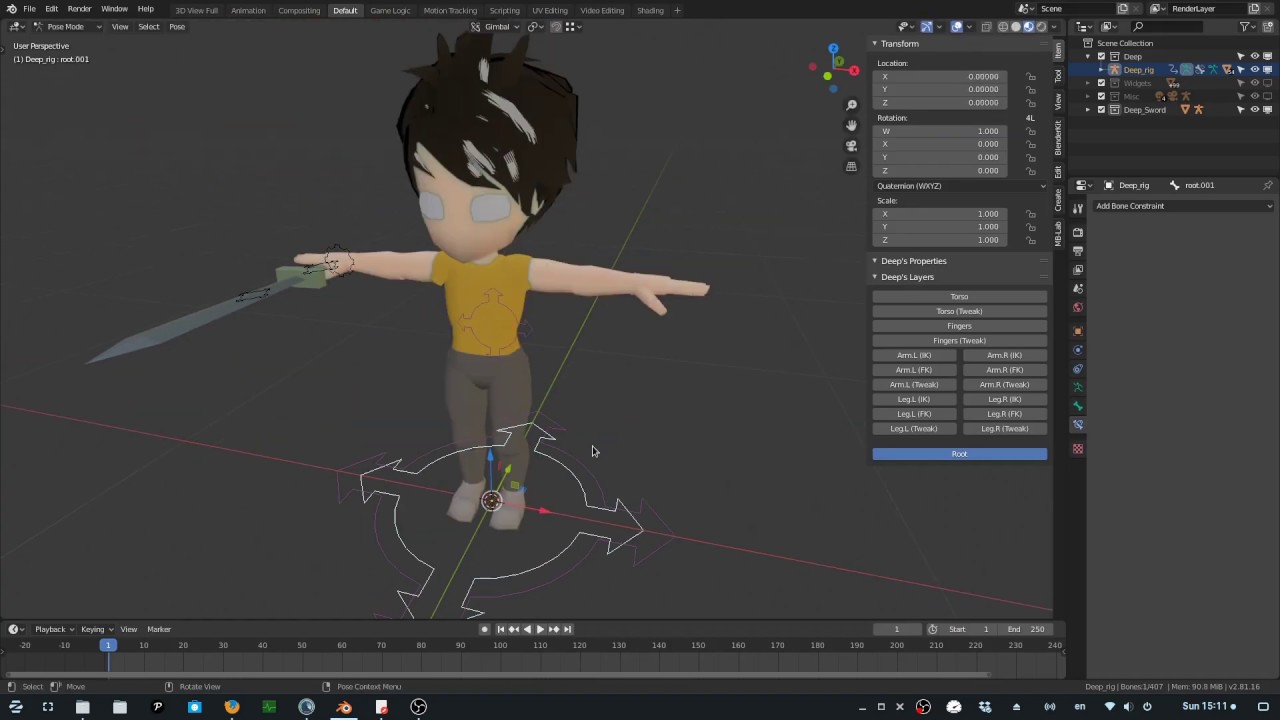Click the Leg.R (FK) layer button
This screenshot has height=720, width=1280.
coord(1004,414)
